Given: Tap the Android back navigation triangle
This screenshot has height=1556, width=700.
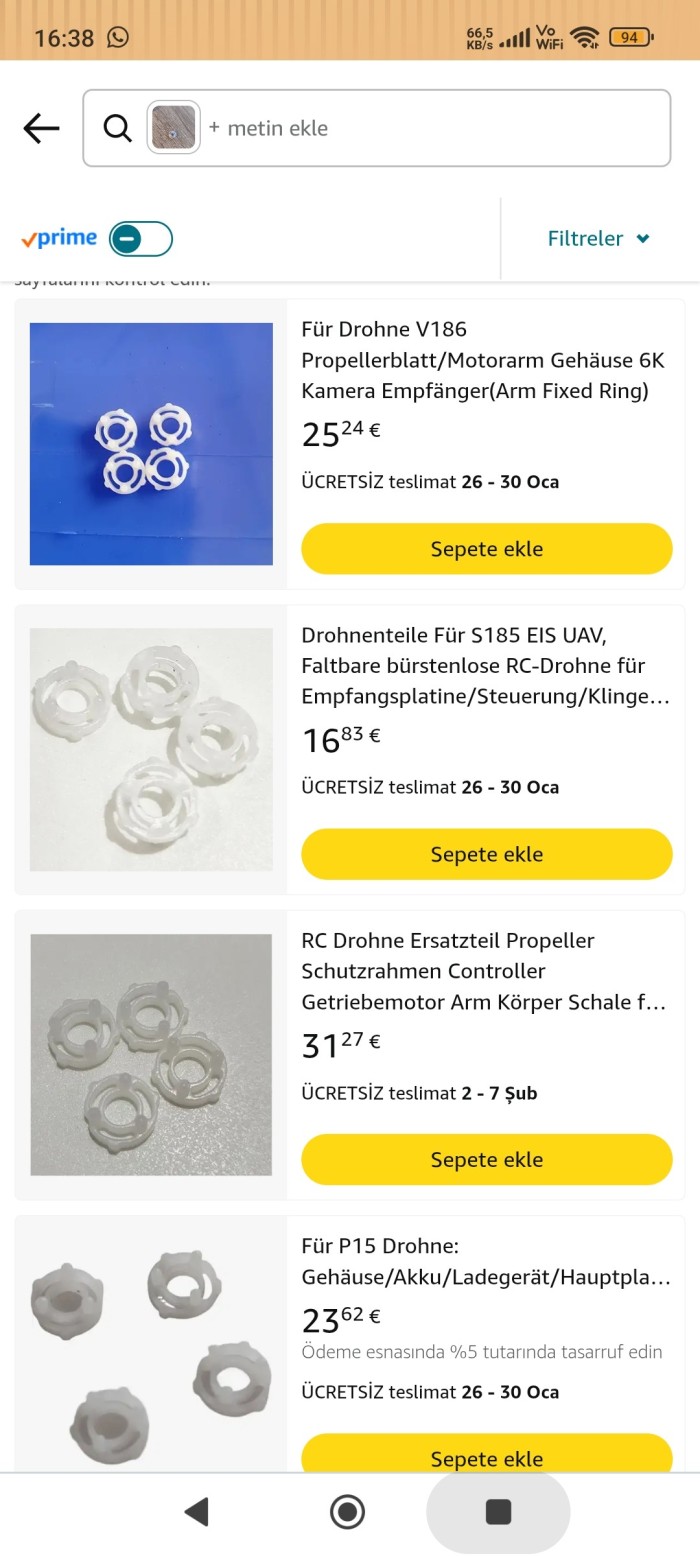Looking at the screenshot, I should pyautogui.click(x=197, y=1511).
